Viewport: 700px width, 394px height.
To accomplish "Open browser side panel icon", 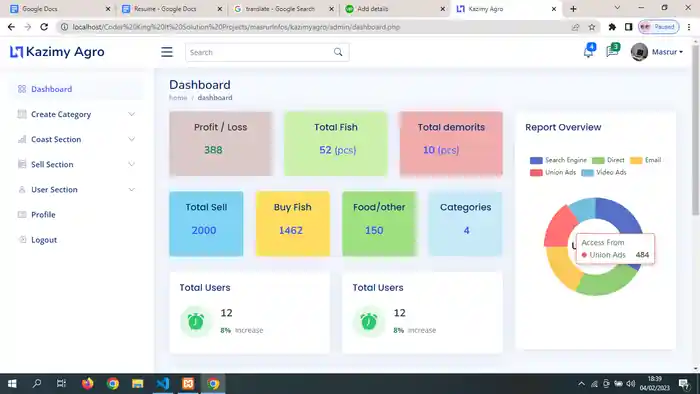I will point(628,27).
